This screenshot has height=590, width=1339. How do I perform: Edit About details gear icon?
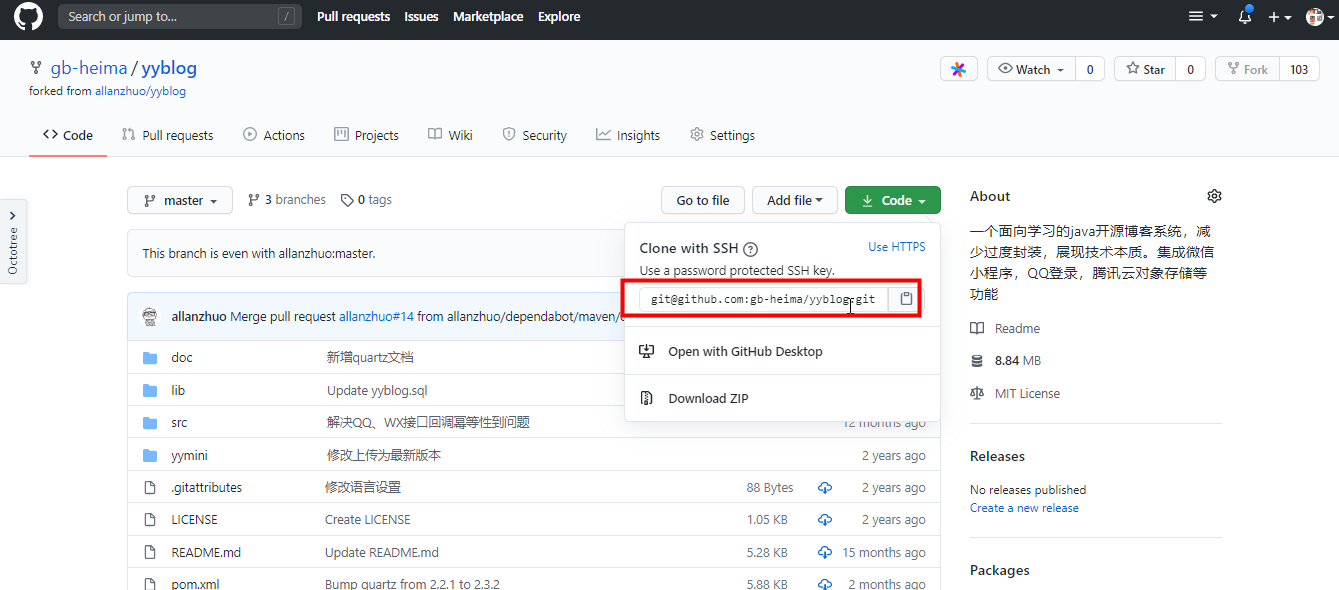[1214, 196]
